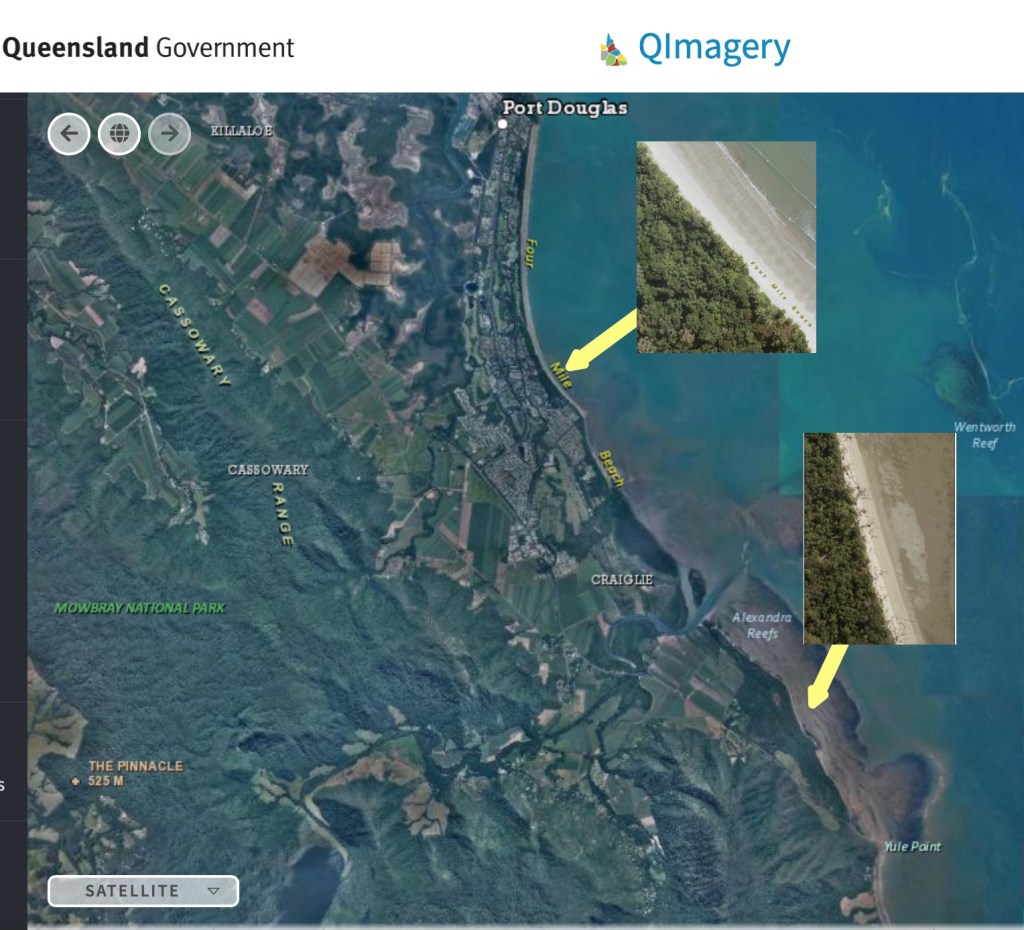
Task: Click the forward arrow map navigation button
Action: click(170, 134)
